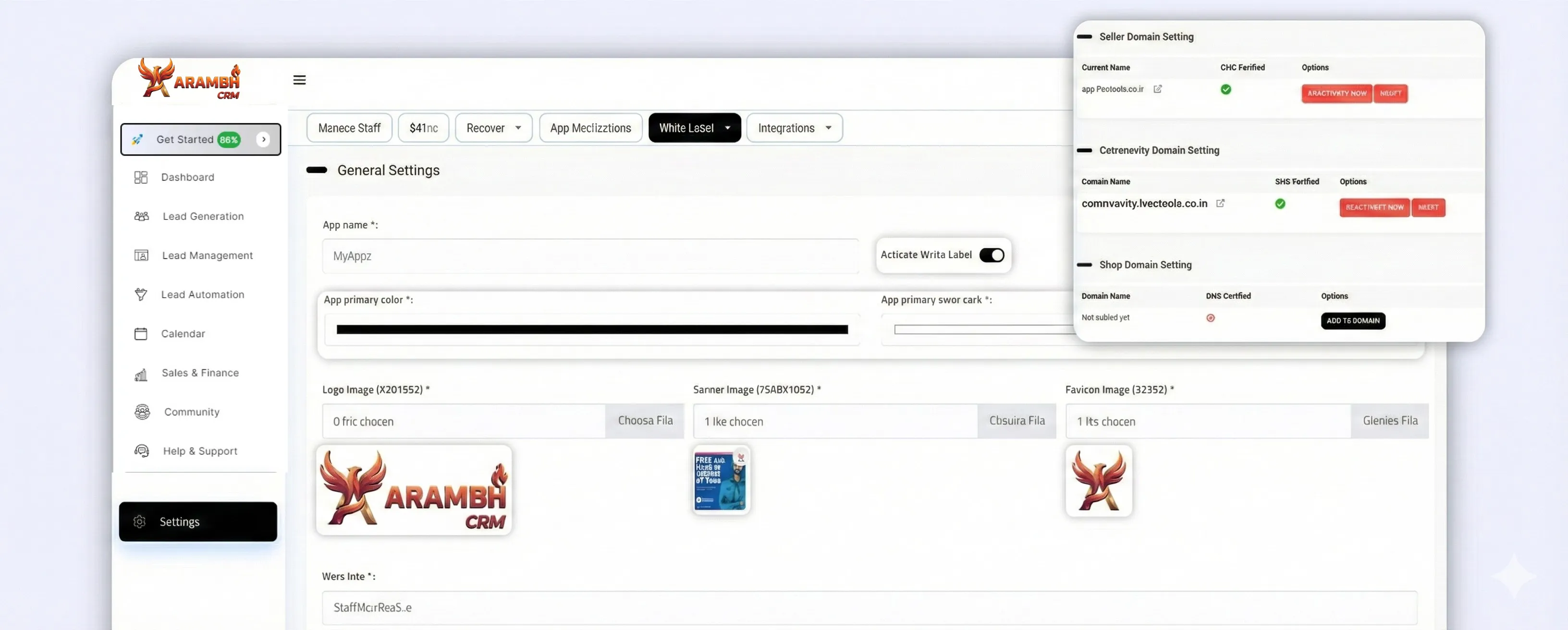Click Choosa Fila for Logo Image
The height and width of the screenshot is (630, 1568).
[645, 421]
